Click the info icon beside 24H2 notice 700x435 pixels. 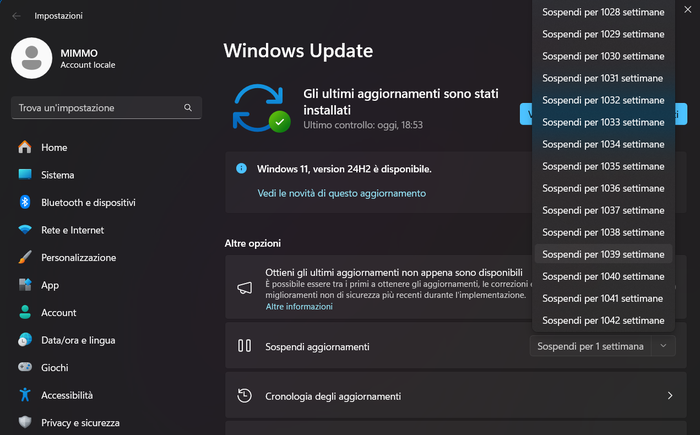tap(242, 168)
